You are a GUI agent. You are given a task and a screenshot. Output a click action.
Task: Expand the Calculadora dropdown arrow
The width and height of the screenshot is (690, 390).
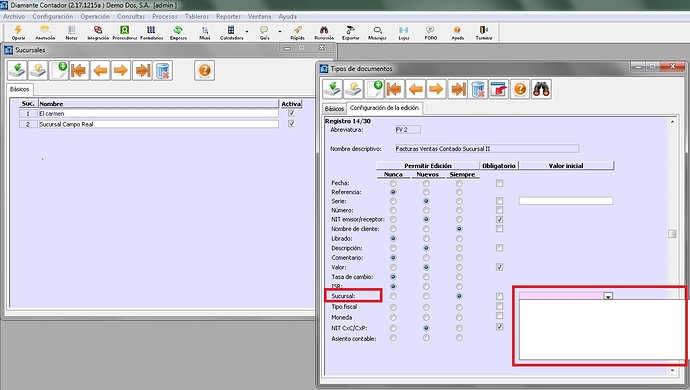pos(247,32)
